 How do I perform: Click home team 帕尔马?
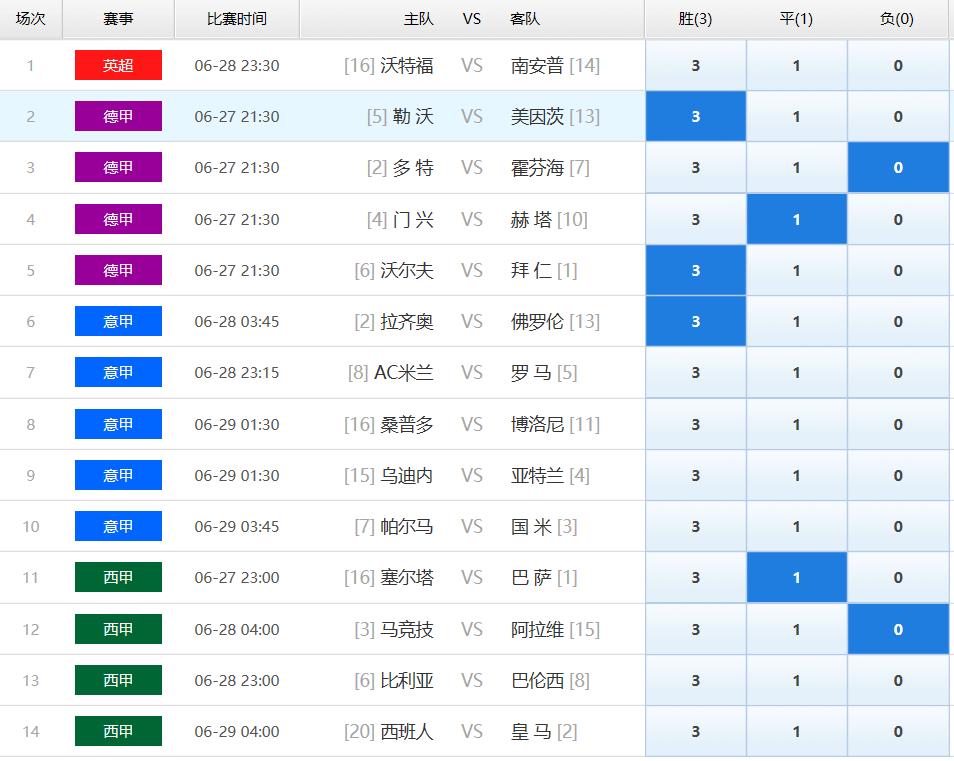(x=406, y=526)
